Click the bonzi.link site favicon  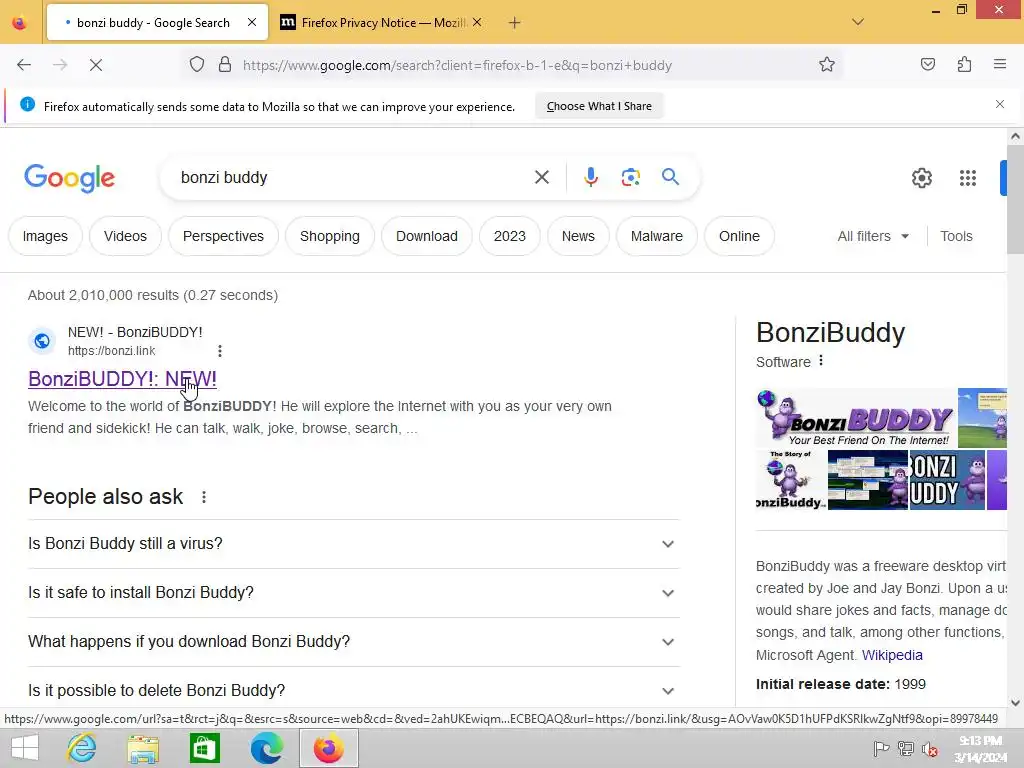coord(42,341)
